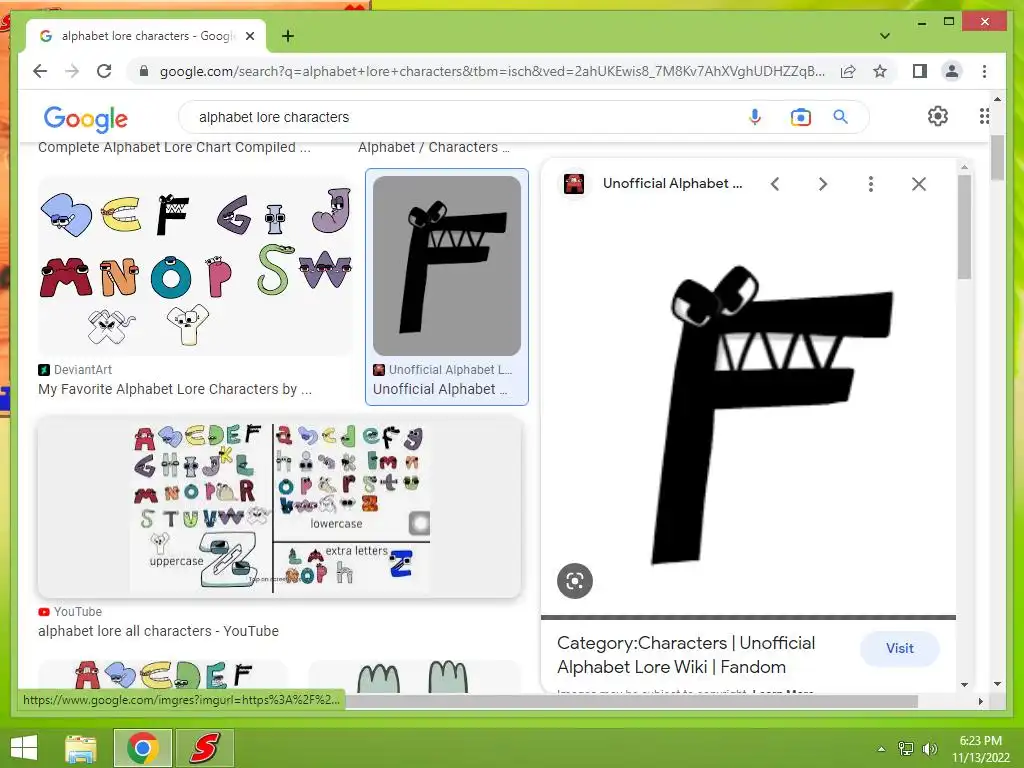Image resolution: width=1024 pixels, height=768 pixels.
Task: Click the address bar URL
Action: [x=491, y=71]
